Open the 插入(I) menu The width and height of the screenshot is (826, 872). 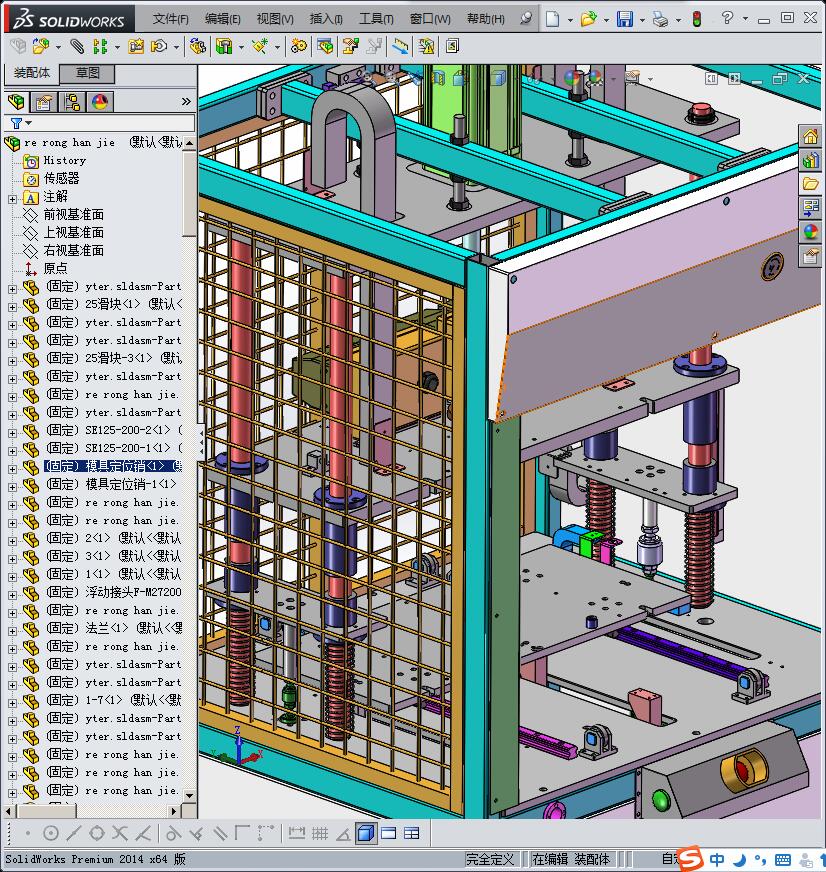(x=326, y=19)
